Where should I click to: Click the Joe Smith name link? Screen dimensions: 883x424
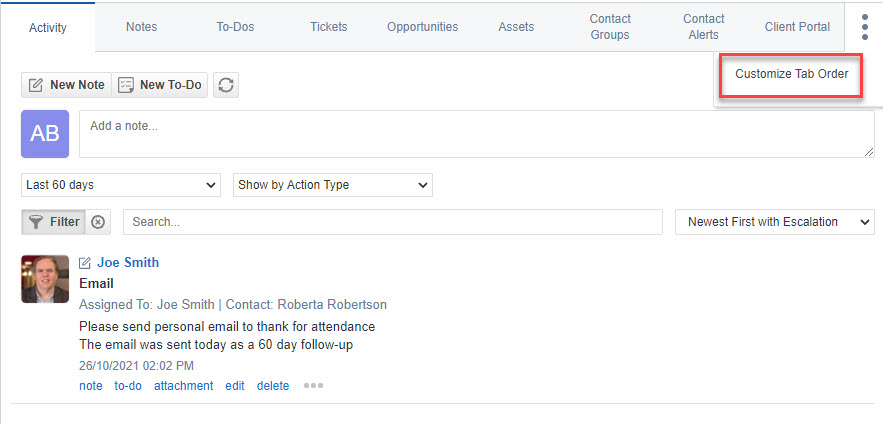tap(128, 262)
